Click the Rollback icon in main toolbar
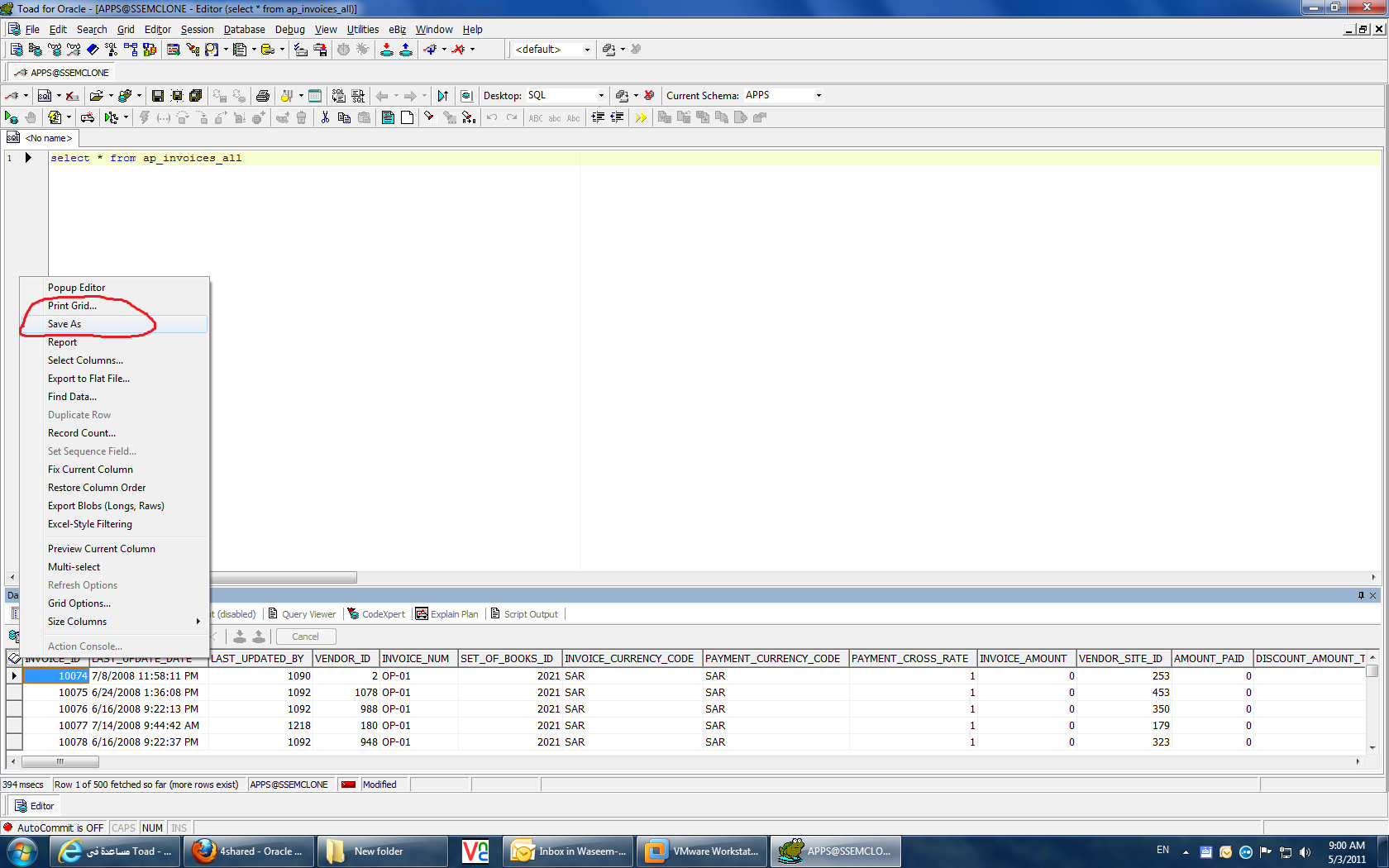The width and height of the screenshot is (1389, 868). point(406,50)
